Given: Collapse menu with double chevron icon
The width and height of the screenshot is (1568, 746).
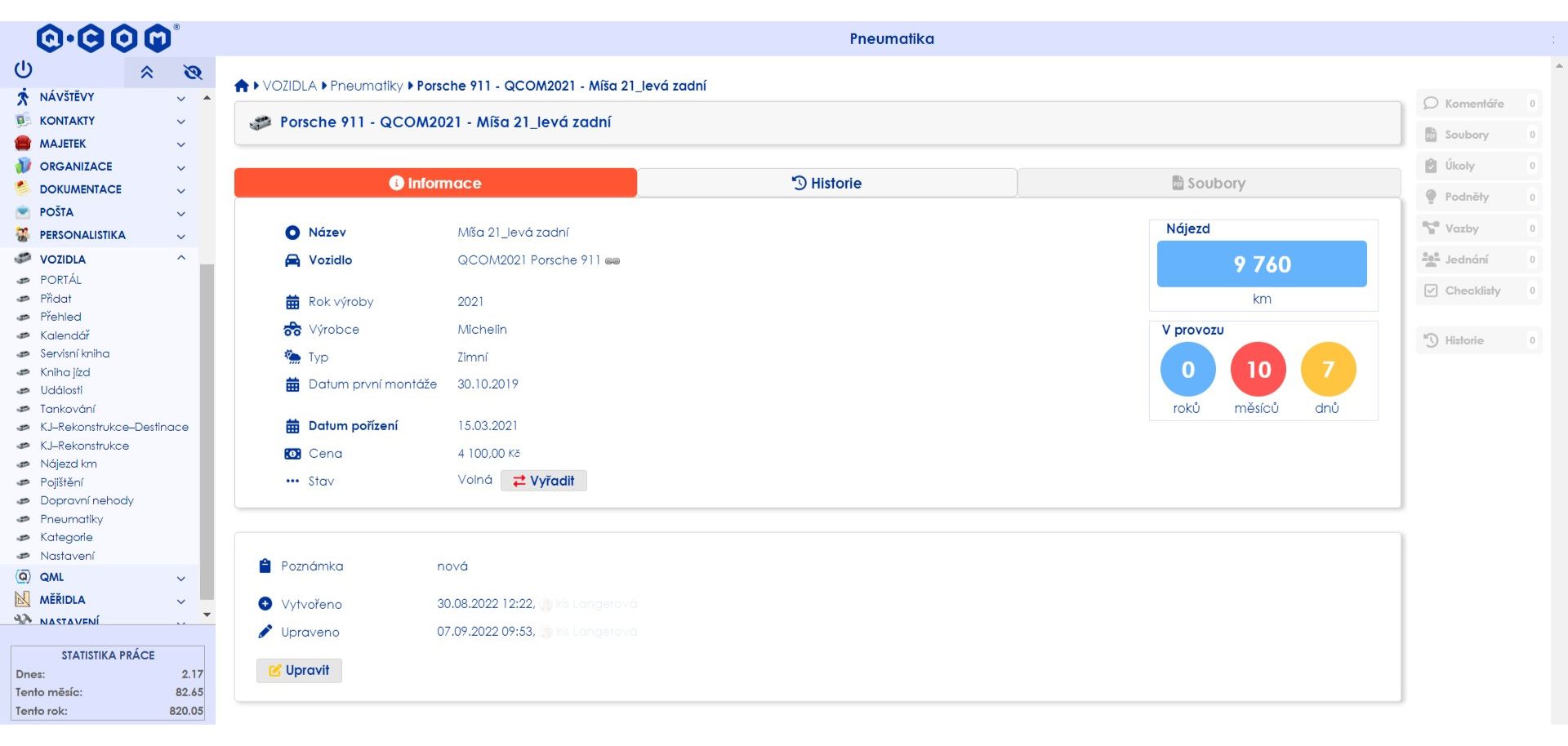Looking at the screenshot, I should pyautogui.click(x=147, y=72).
